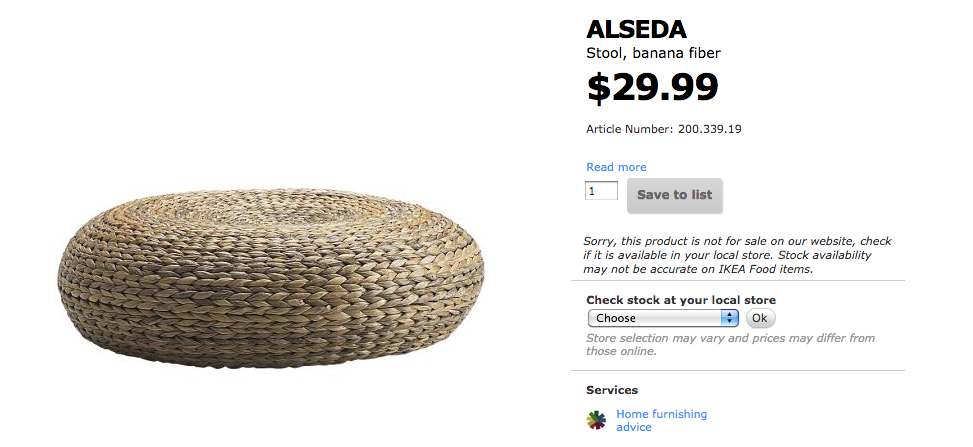Click the ALSEDA product title
The height and width of the screenshot is (447, 973).
pyautogui.click(x=636, y=29)
